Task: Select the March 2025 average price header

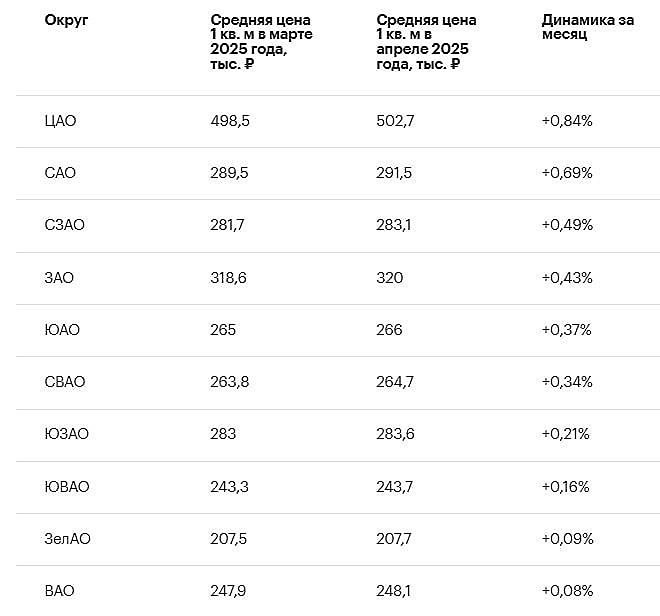Action: (260, 42)
